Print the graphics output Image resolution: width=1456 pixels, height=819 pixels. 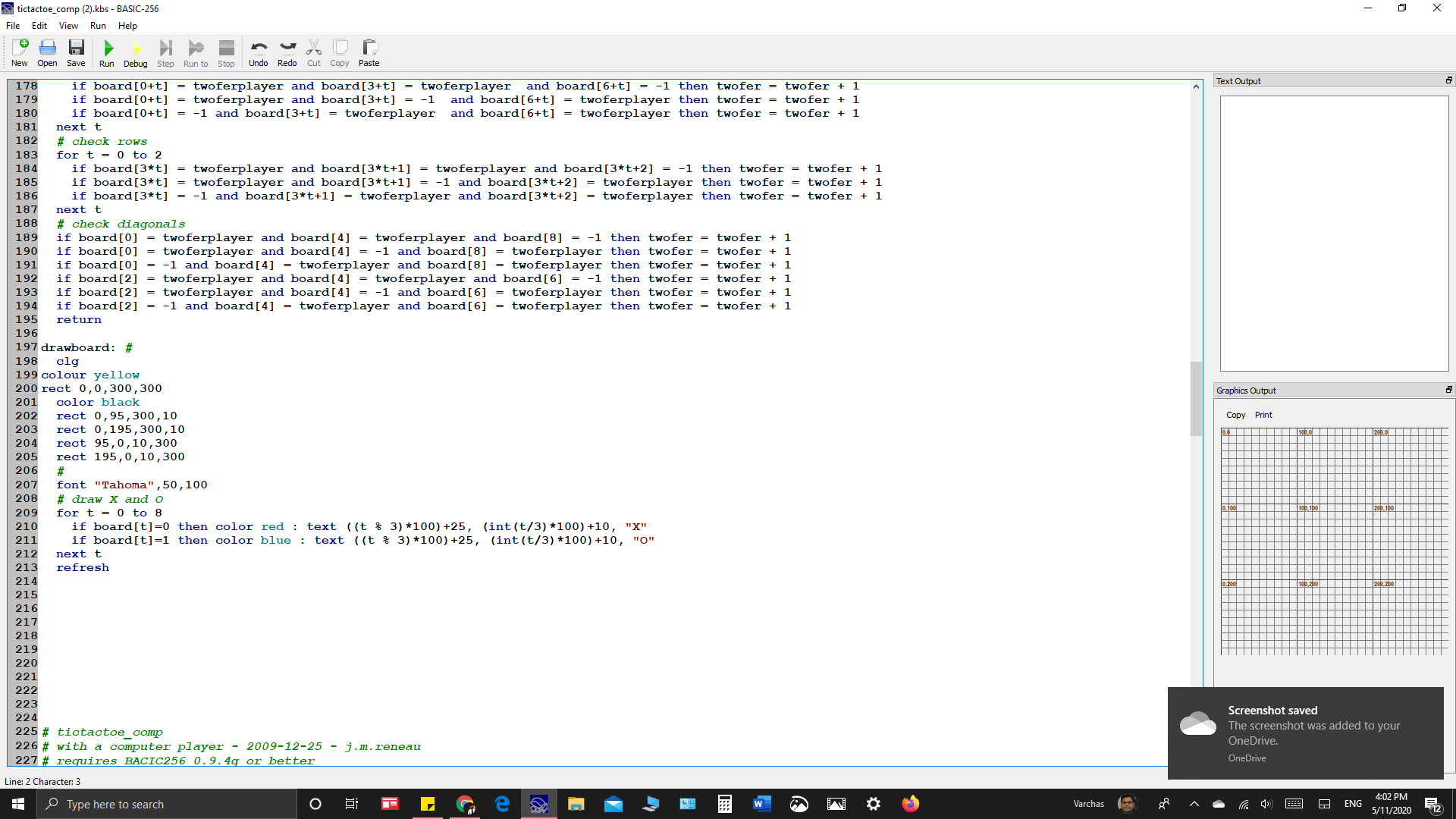coord(1263,415)
